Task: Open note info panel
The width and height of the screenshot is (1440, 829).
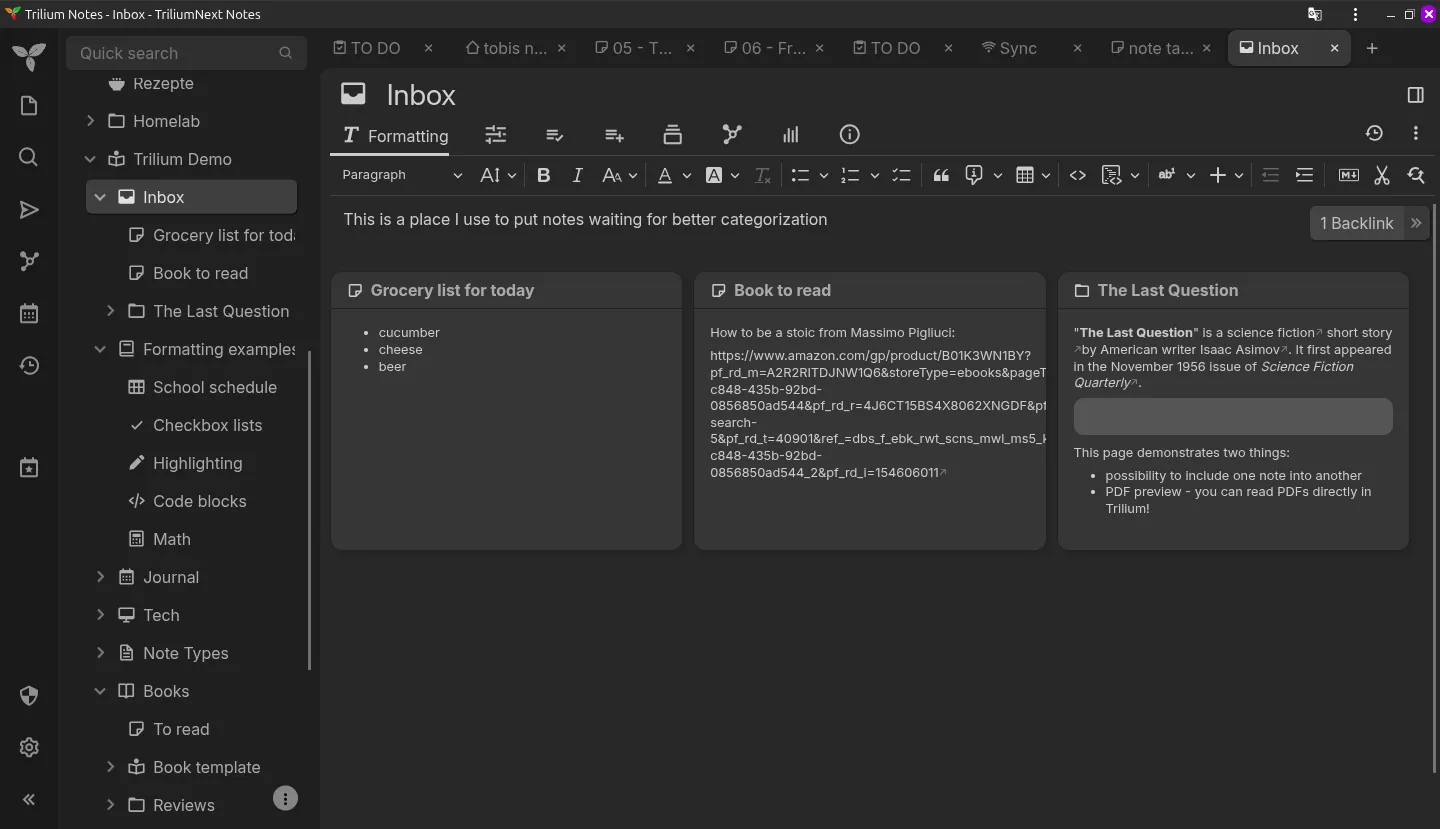Action: click(x=849, y=134)
